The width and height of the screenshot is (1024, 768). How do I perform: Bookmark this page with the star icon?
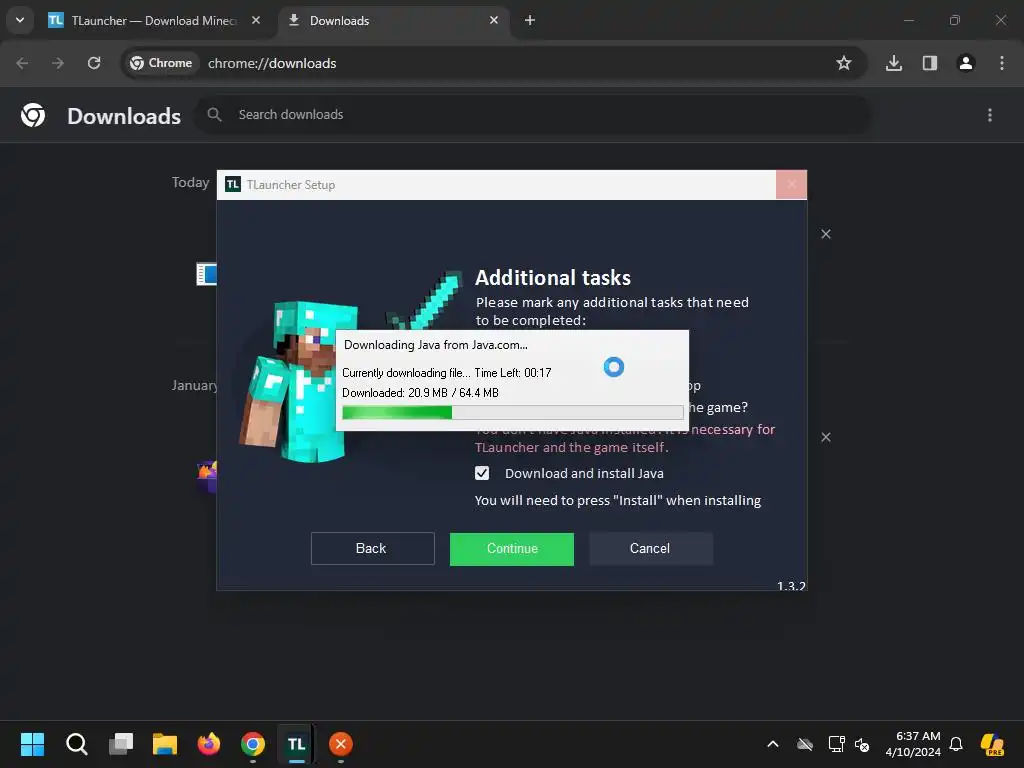click(844, 63)
